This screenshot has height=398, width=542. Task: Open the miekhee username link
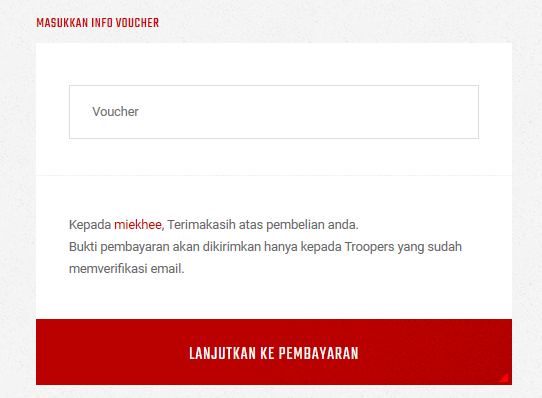(138, 225)
